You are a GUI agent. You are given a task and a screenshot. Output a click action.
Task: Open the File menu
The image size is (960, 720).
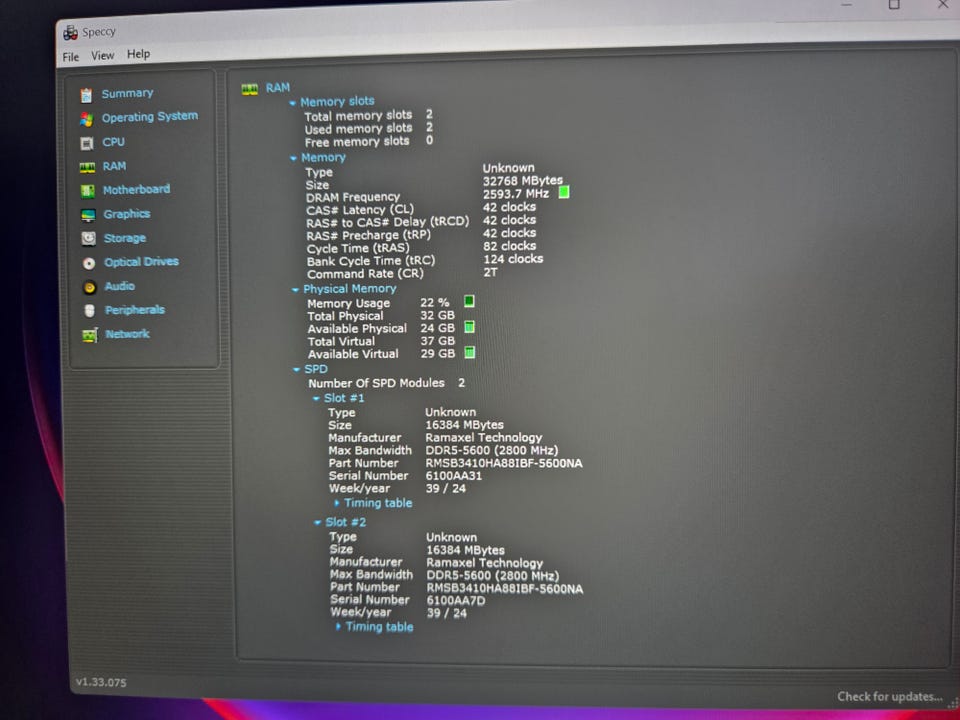[70, 57]
